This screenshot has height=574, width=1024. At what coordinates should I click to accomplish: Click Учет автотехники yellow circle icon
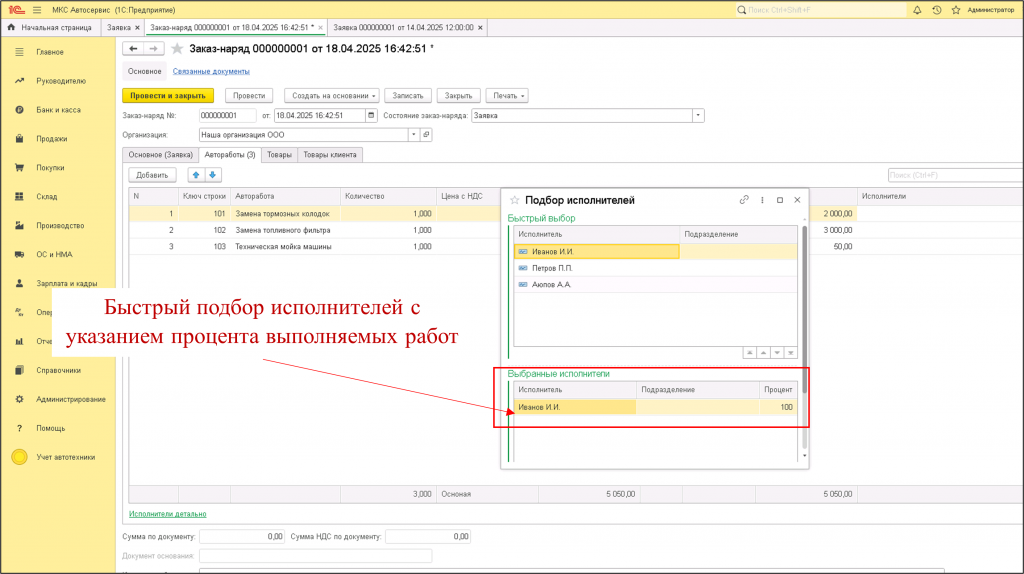(20, 457)
